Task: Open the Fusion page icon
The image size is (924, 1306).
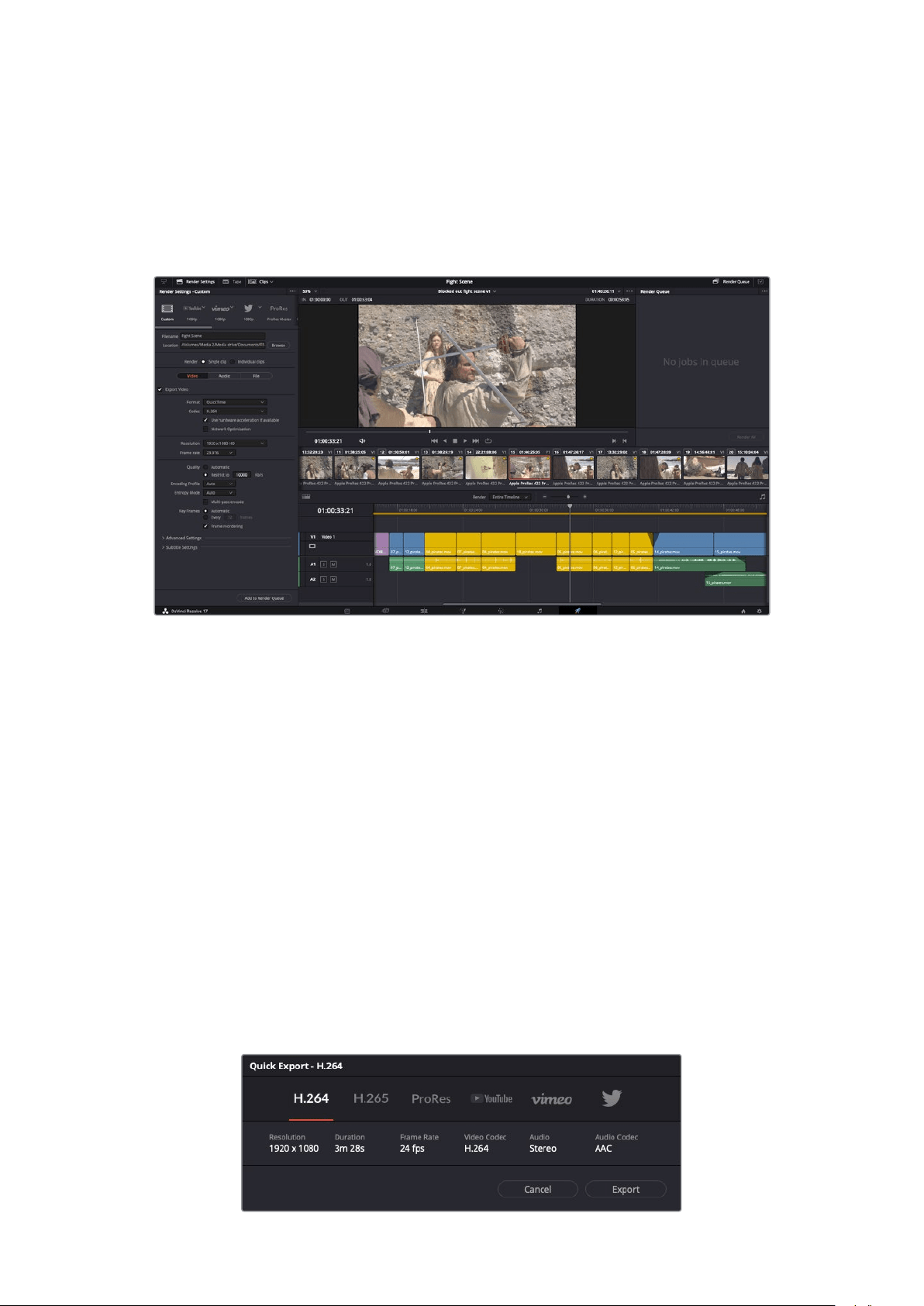Action: (x=463, y=611)
